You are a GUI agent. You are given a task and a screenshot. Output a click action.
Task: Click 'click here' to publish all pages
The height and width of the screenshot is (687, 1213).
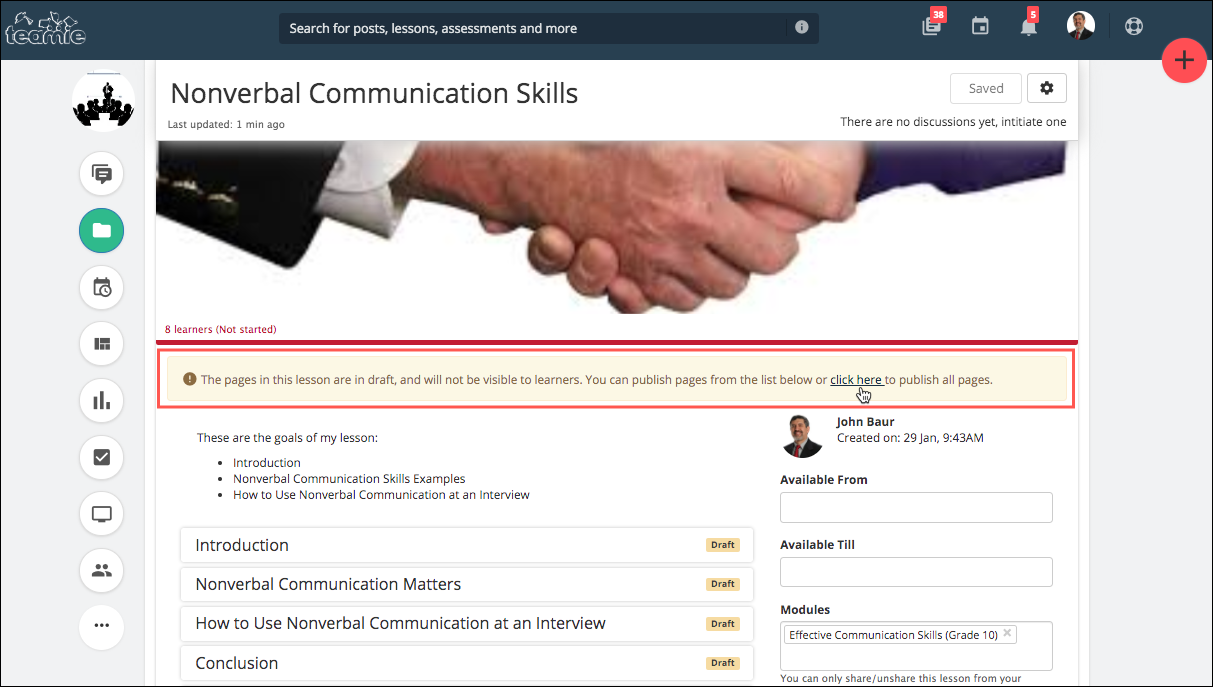[x=856, y=380]
